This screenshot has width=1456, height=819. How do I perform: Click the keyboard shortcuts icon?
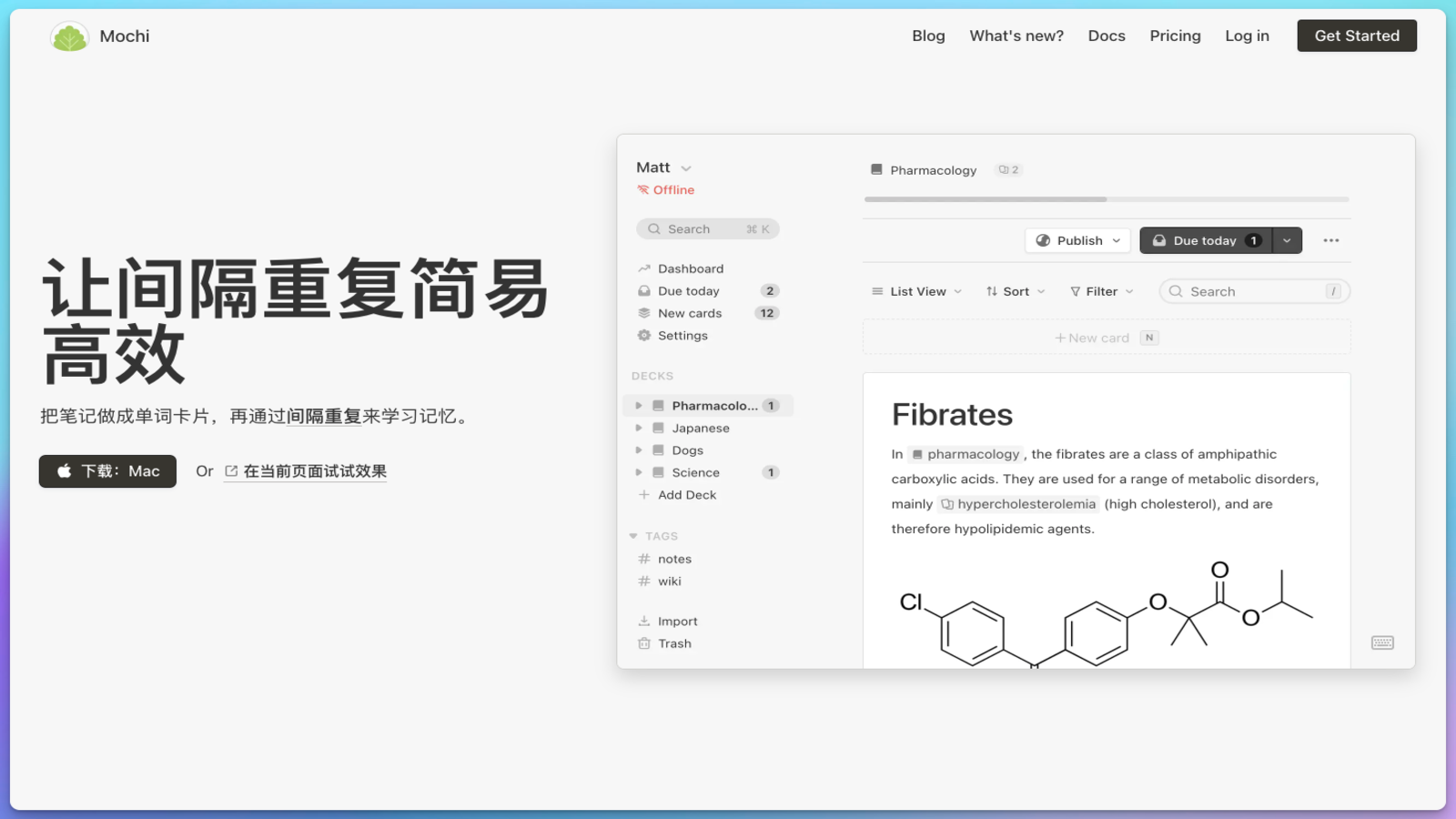[1382, 642]
